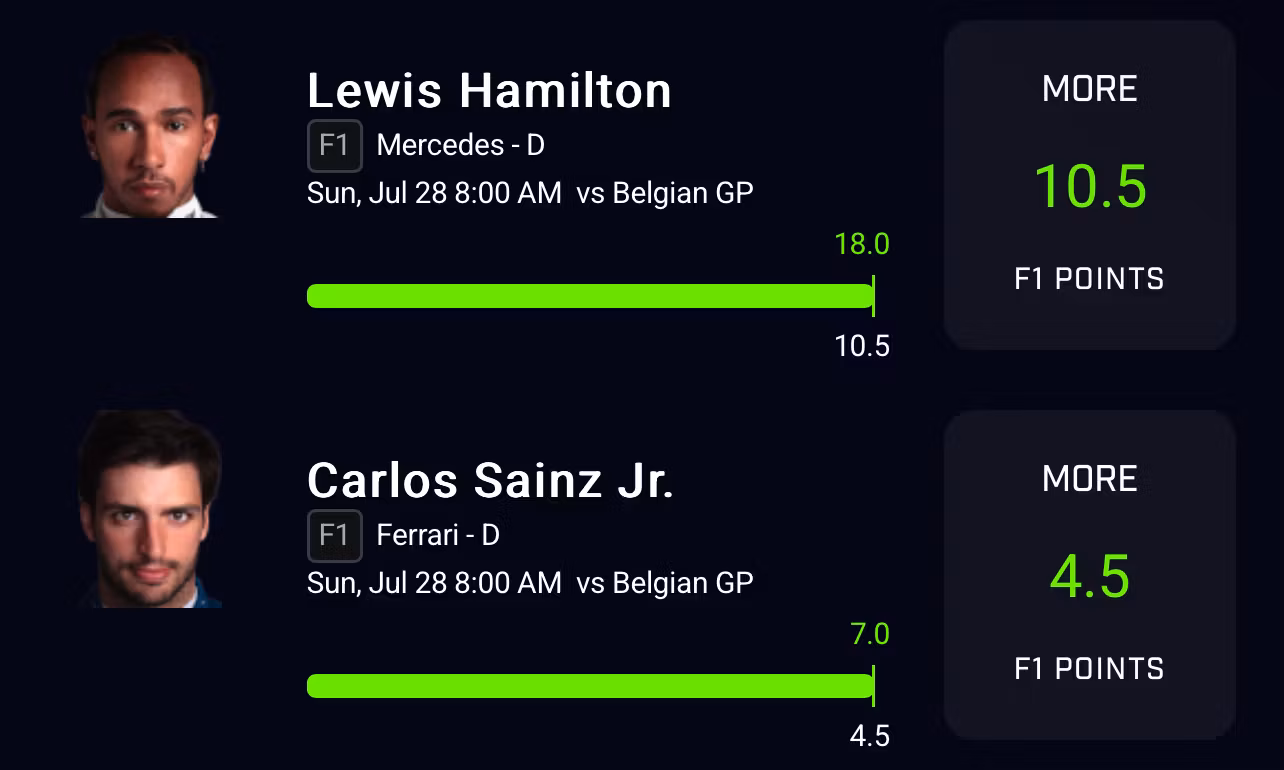
Task: Click the green 4.5 number in Sainz's card
Action: click(x=1089, y=577)
